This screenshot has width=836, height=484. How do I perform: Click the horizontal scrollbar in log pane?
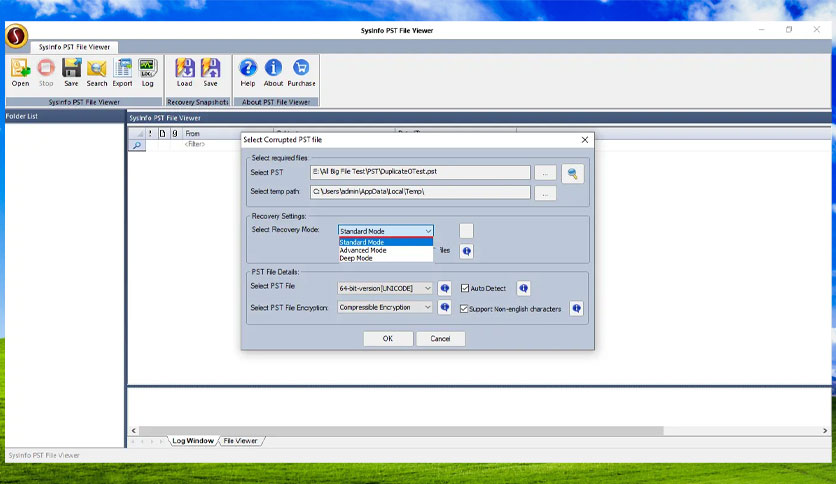[401, 431]
